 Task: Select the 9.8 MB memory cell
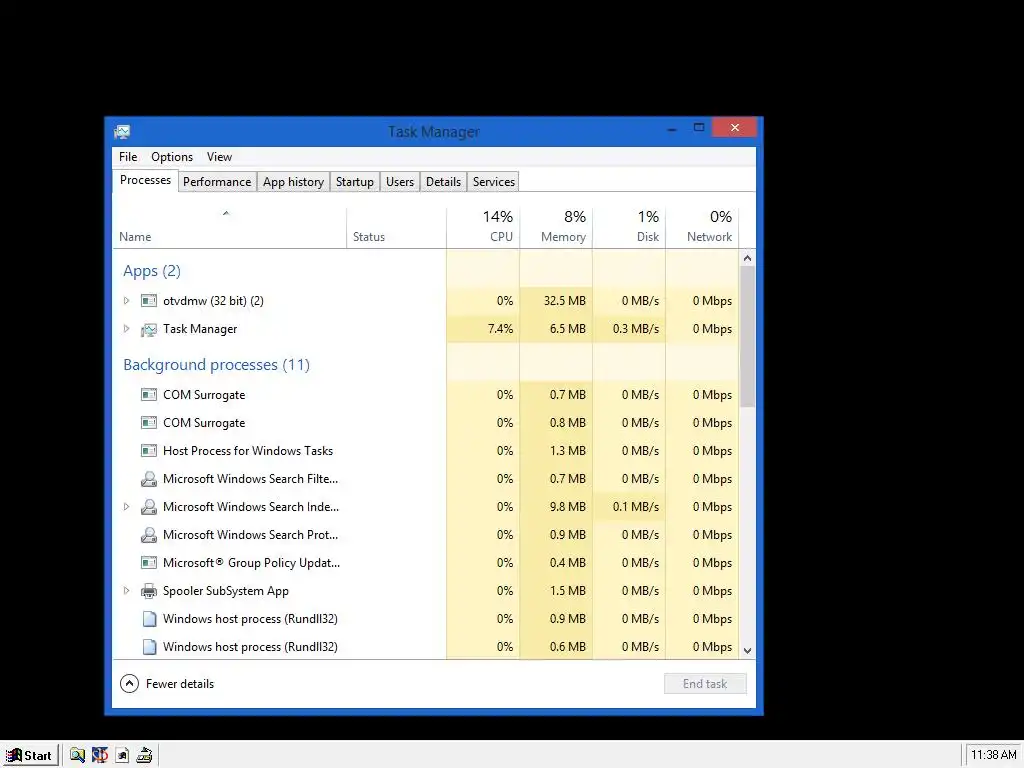(556, 507)
